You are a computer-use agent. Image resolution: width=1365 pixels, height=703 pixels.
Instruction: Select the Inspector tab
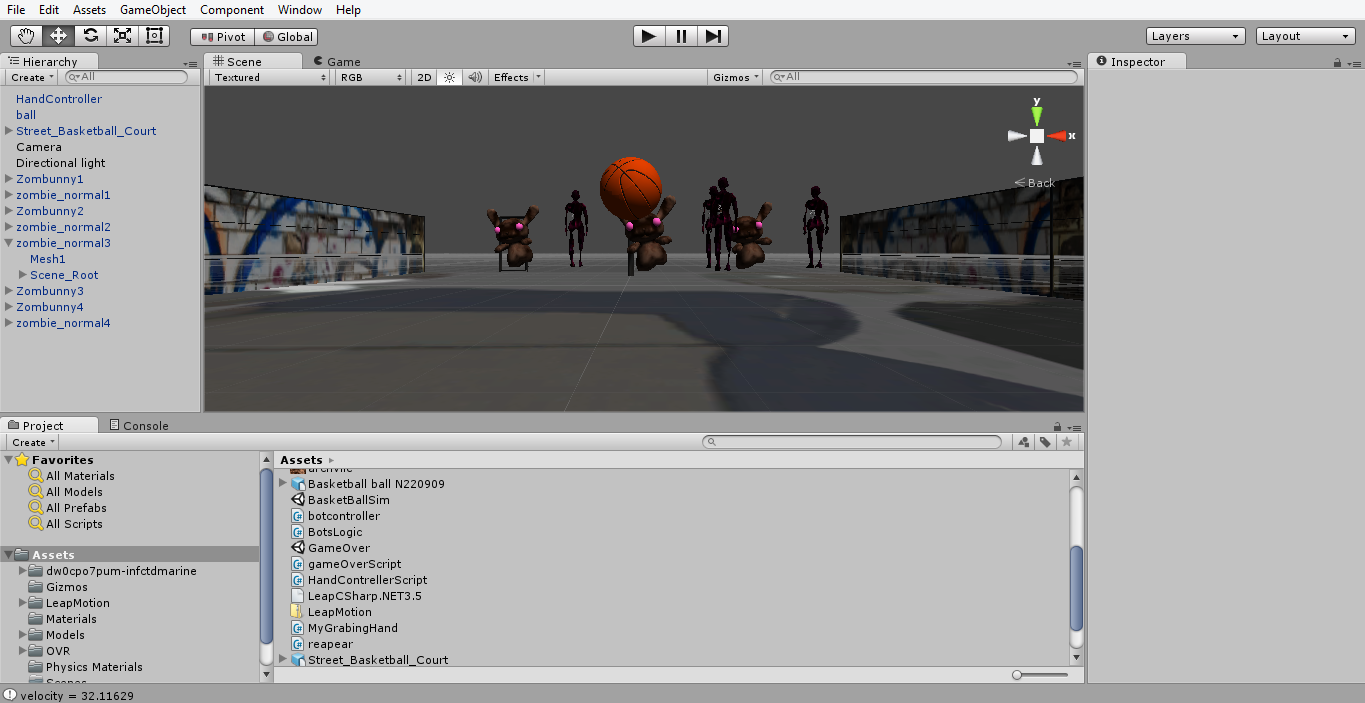pos(1137,61)
